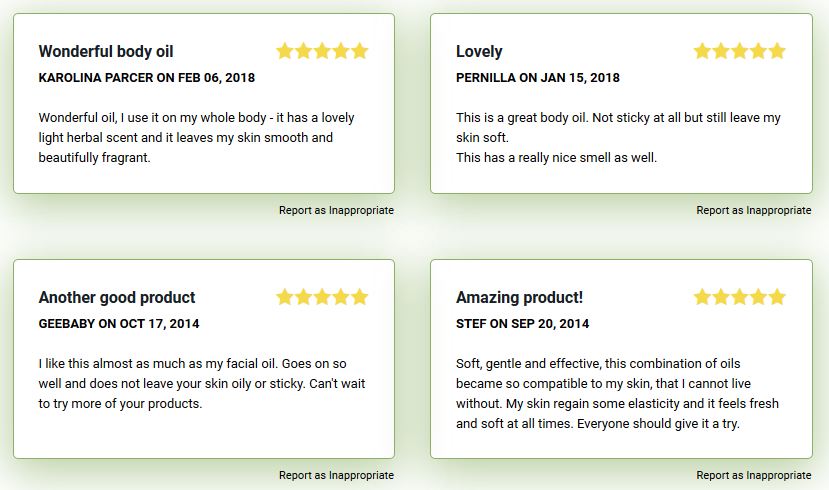Image resolution: width=829 pixels, height=490 pixels.
Task: Click author line Geebaby on Oct 17, 2014
Action: (x=119, y=323)
